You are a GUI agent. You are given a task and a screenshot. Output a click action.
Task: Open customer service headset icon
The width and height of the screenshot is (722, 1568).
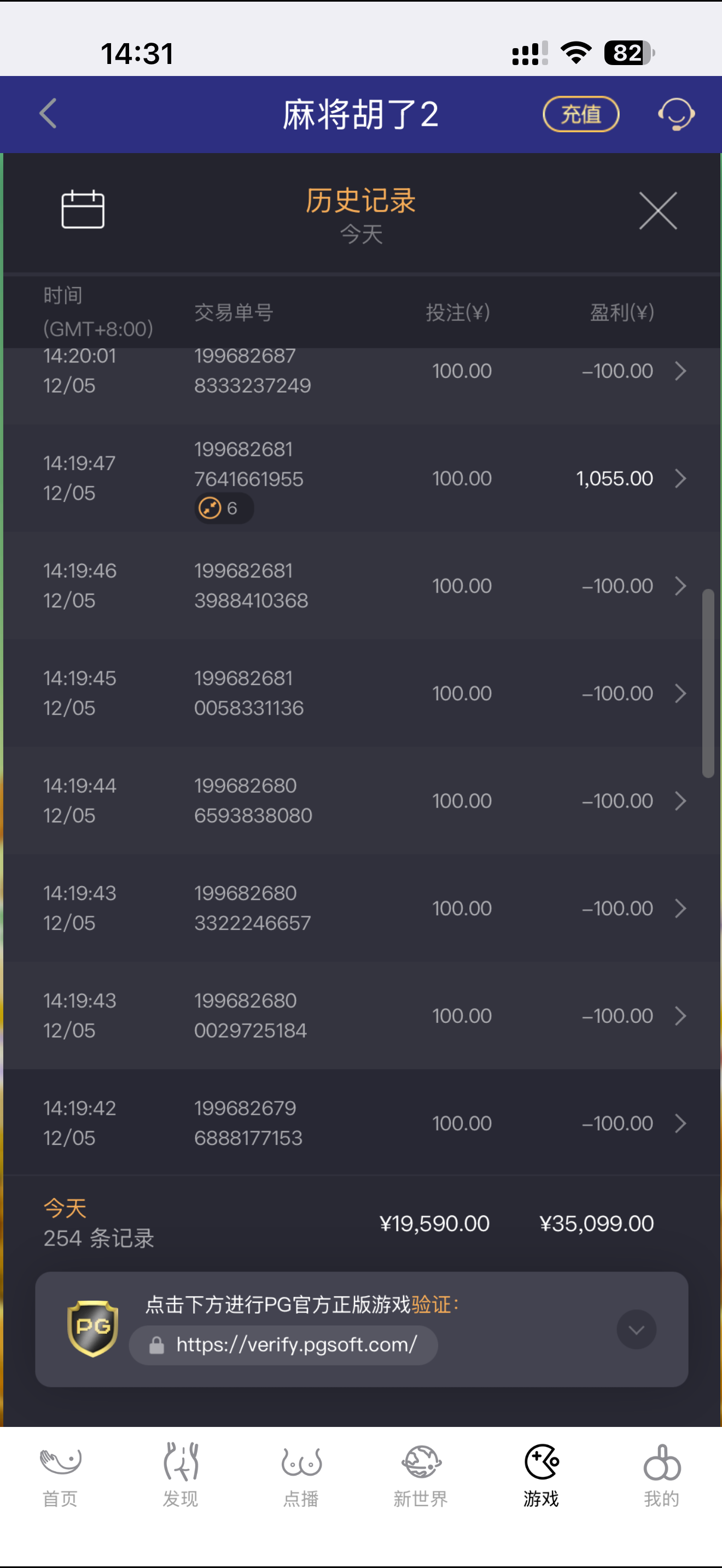(676, 114)
